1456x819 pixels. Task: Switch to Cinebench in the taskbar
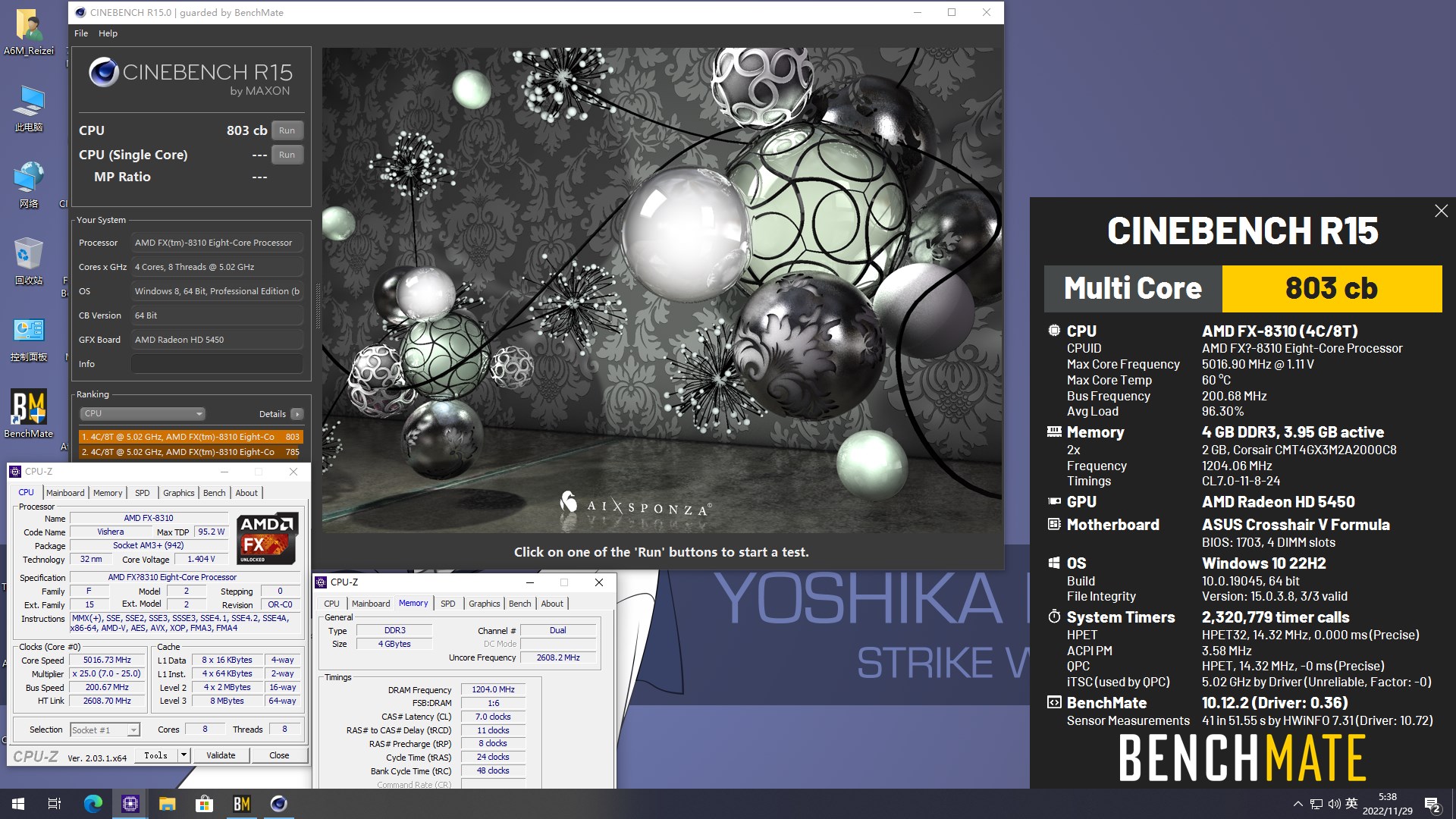[278, 804]
